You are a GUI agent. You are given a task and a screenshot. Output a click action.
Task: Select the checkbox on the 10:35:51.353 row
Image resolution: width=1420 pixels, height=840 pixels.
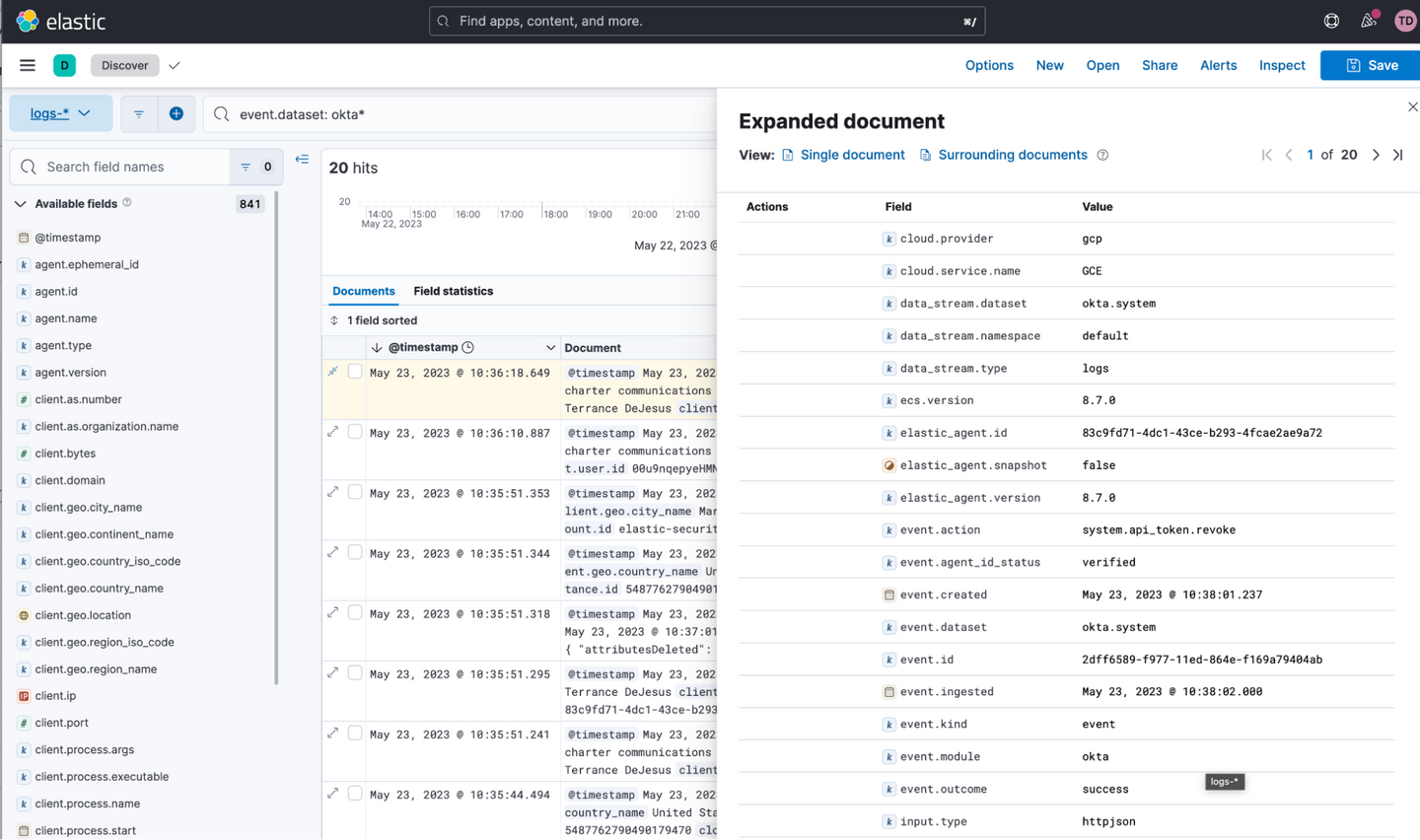(x=354, y=491)
